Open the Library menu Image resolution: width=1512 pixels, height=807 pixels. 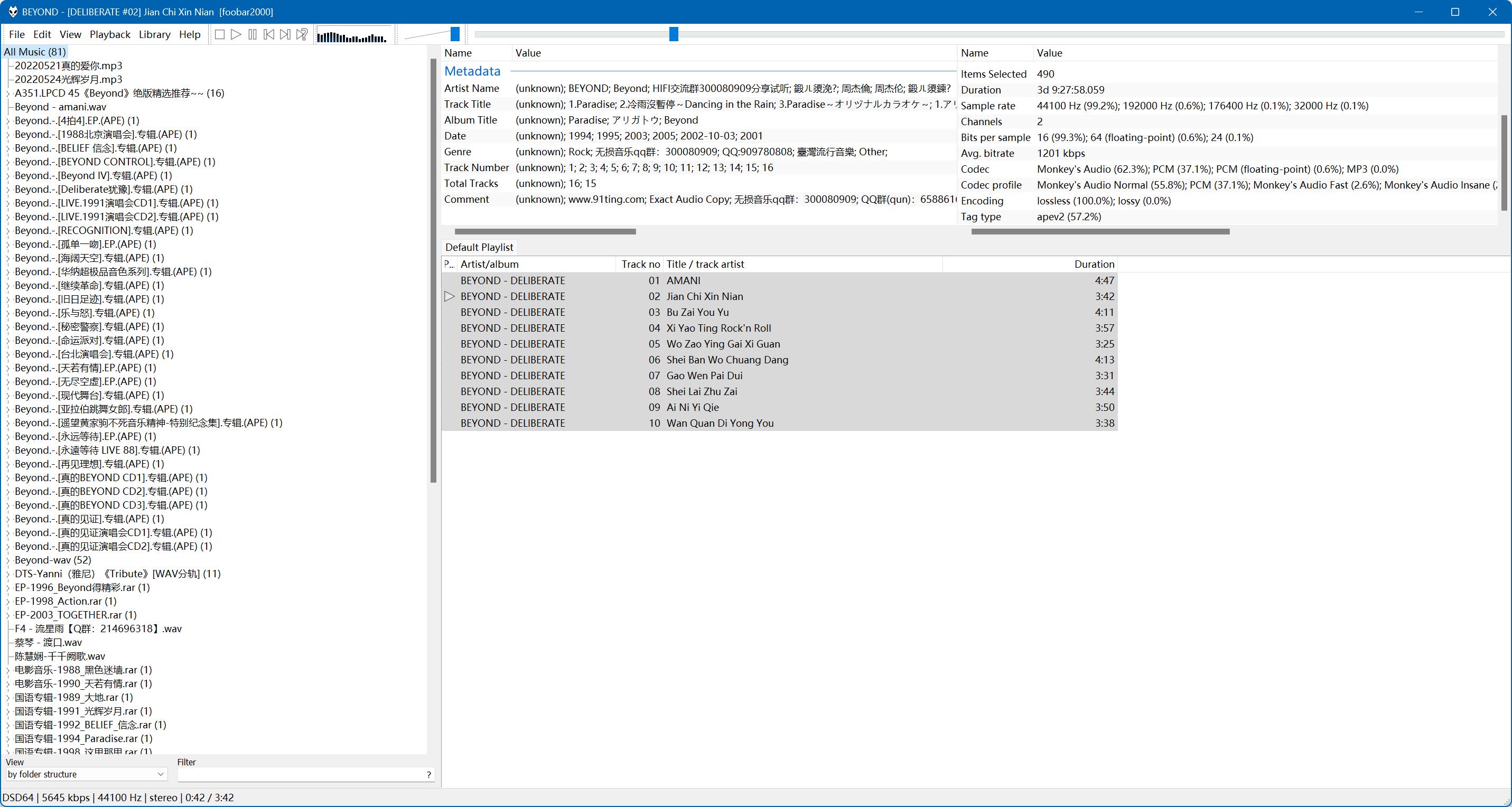155,35
